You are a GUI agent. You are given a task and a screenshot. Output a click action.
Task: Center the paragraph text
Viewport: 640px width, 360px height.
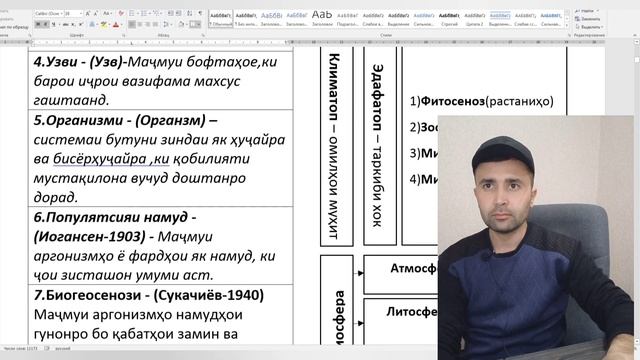pyautogui.click(x=140, y=24)
